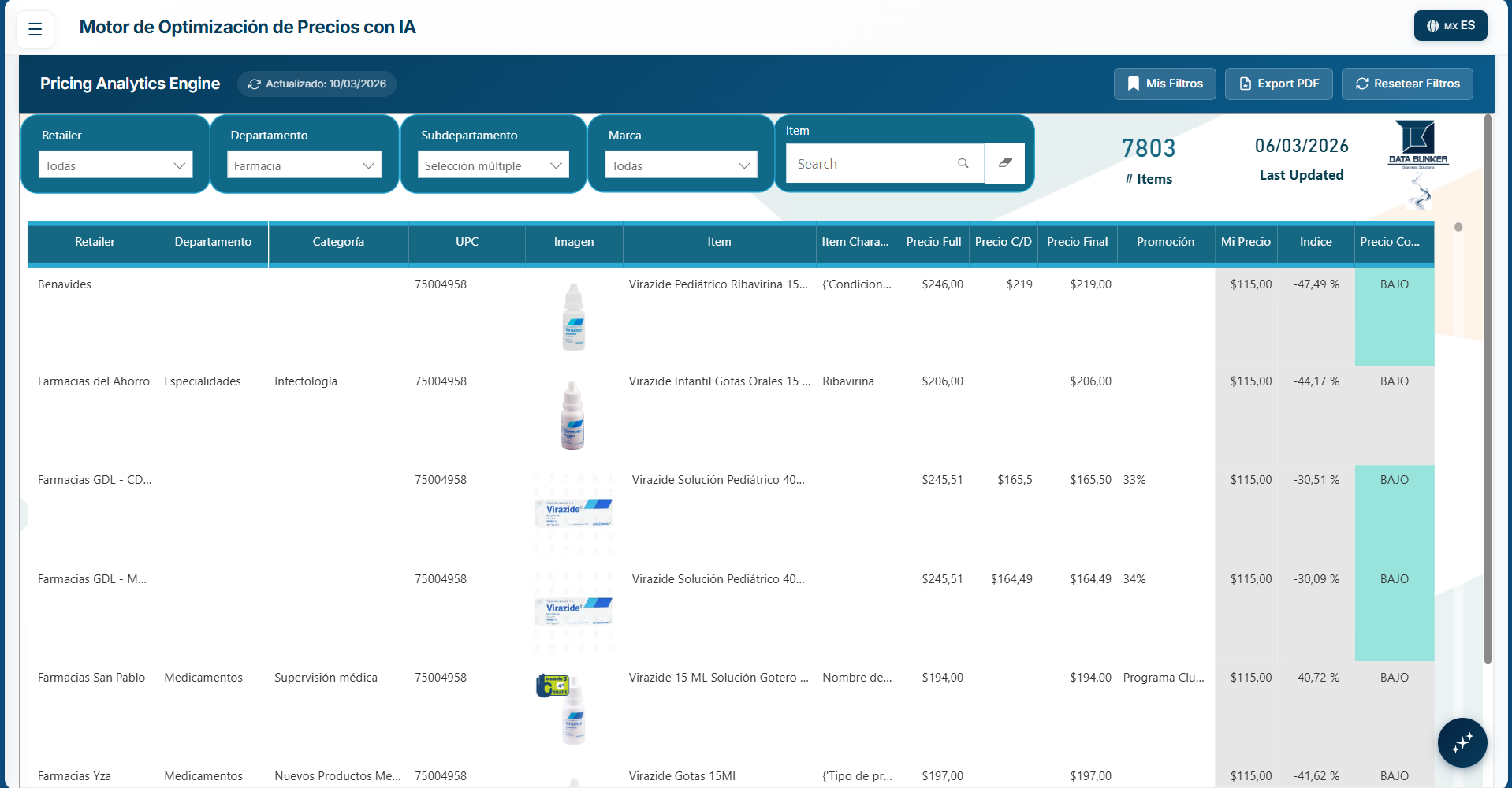
Task: Click the 33% promotion cell
Action: 1134,480
